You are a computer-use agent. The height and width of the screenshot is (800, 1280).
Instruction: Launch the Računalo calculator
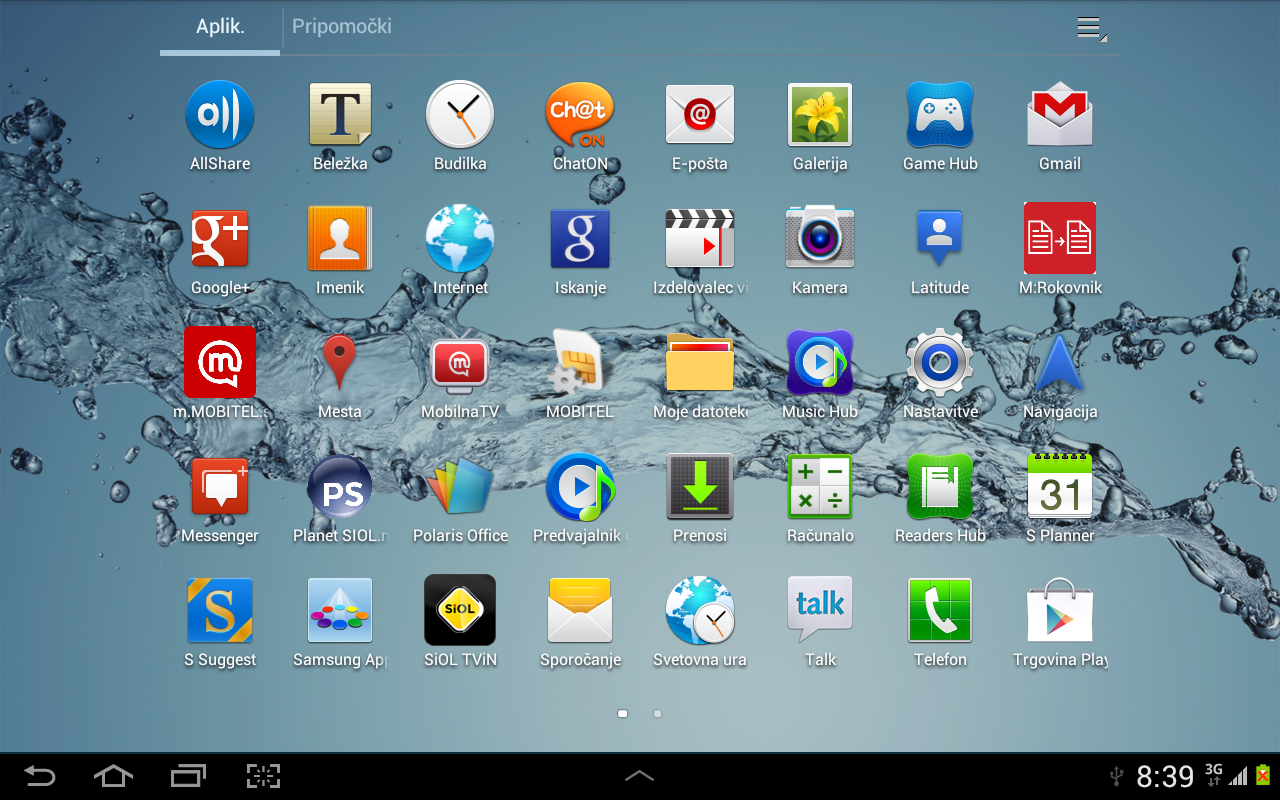click(820, 487)
